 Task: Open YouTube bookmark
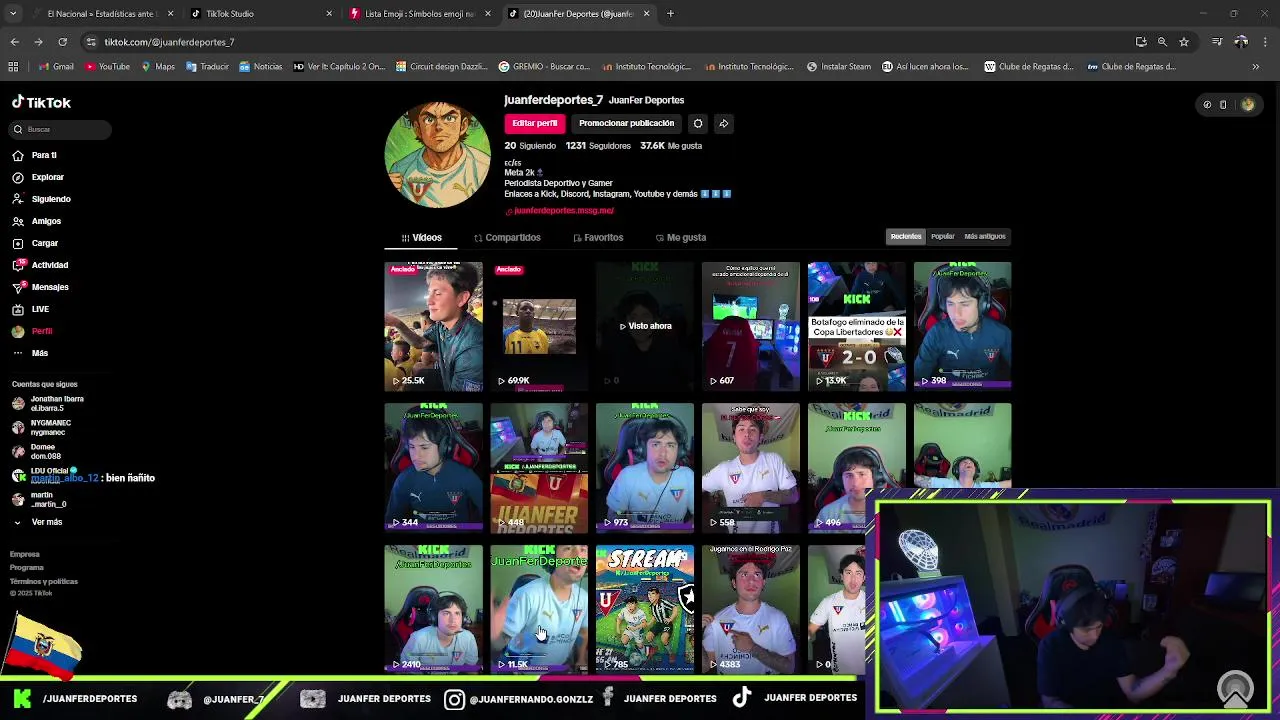(107, 67)
